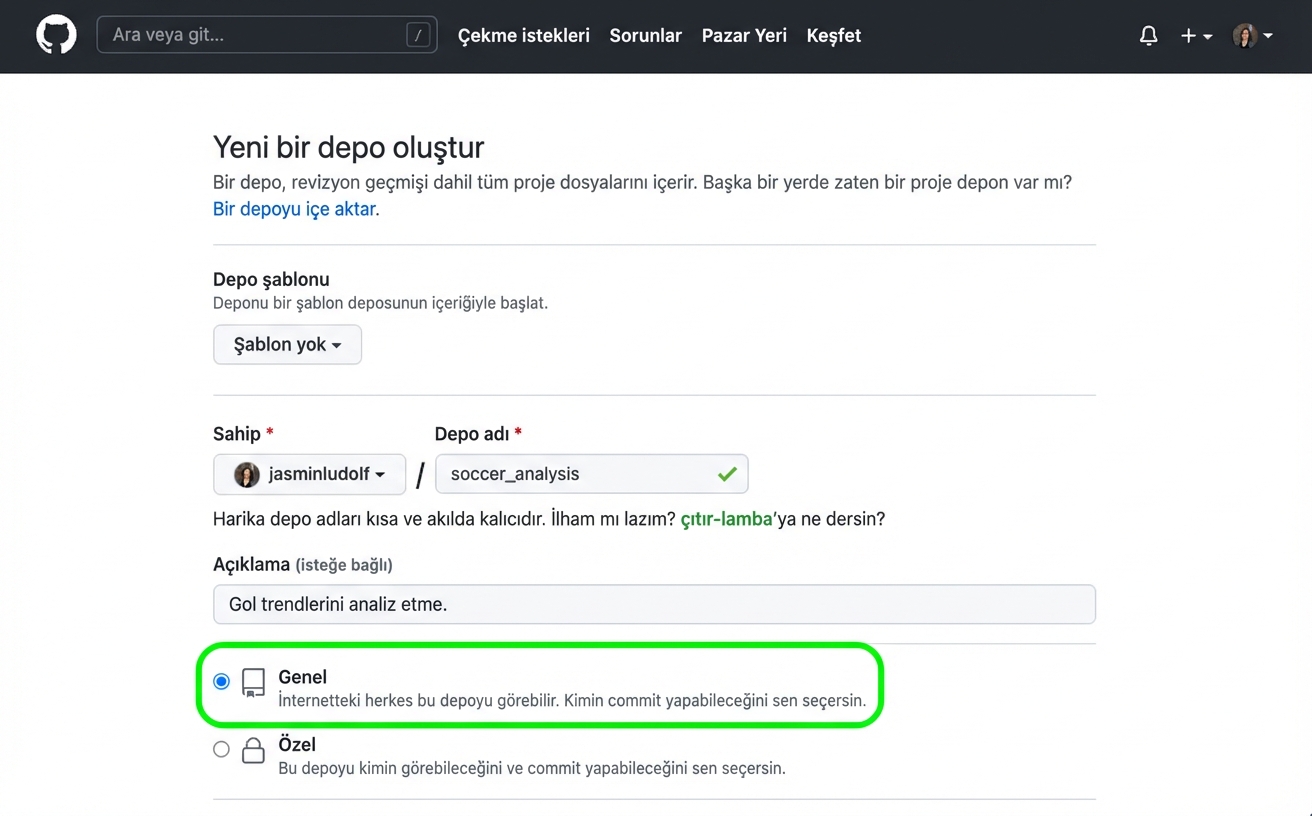Open the Şablon yok template dropdown

click(x=287, y=344)
